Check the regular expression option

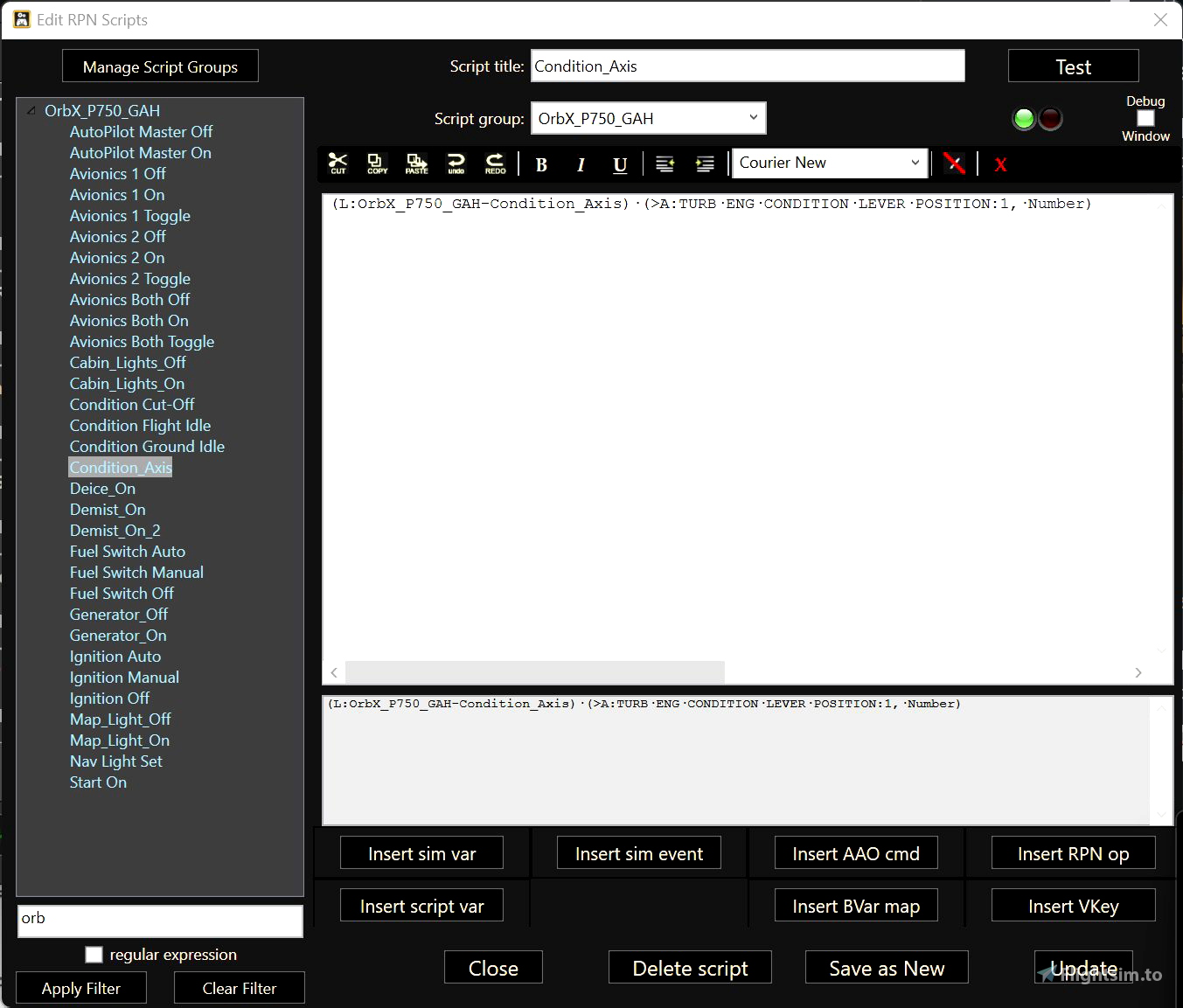click(94, 955)
